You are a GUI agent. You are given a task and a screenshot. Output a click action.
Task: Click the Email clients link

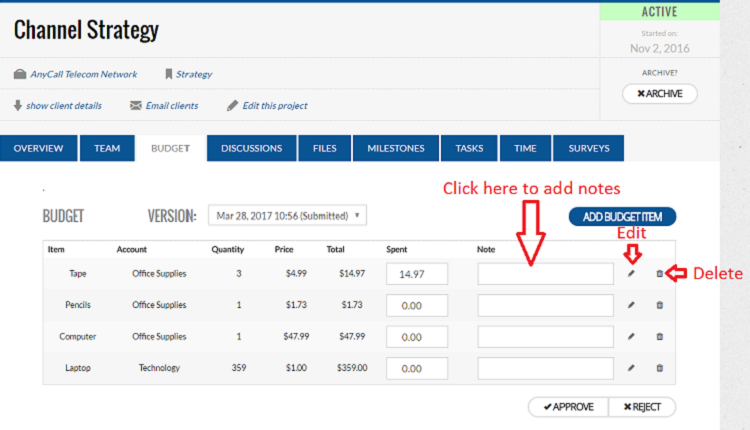coord(164,105)
